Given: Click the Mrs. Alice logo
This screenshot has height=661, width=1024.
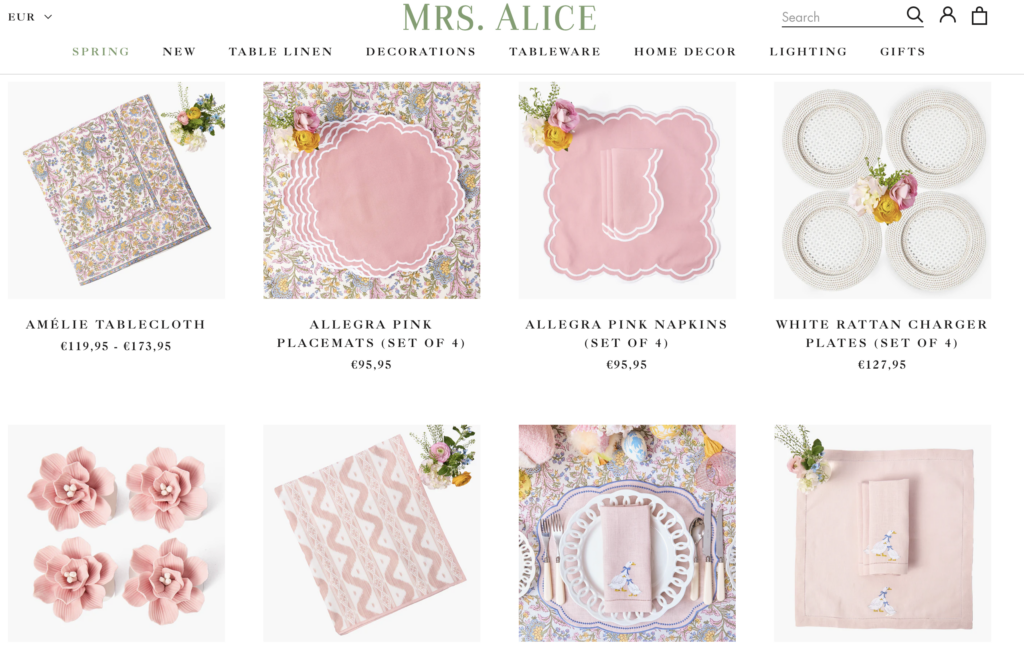Looking at the screenshot, I should coord(499,18).
